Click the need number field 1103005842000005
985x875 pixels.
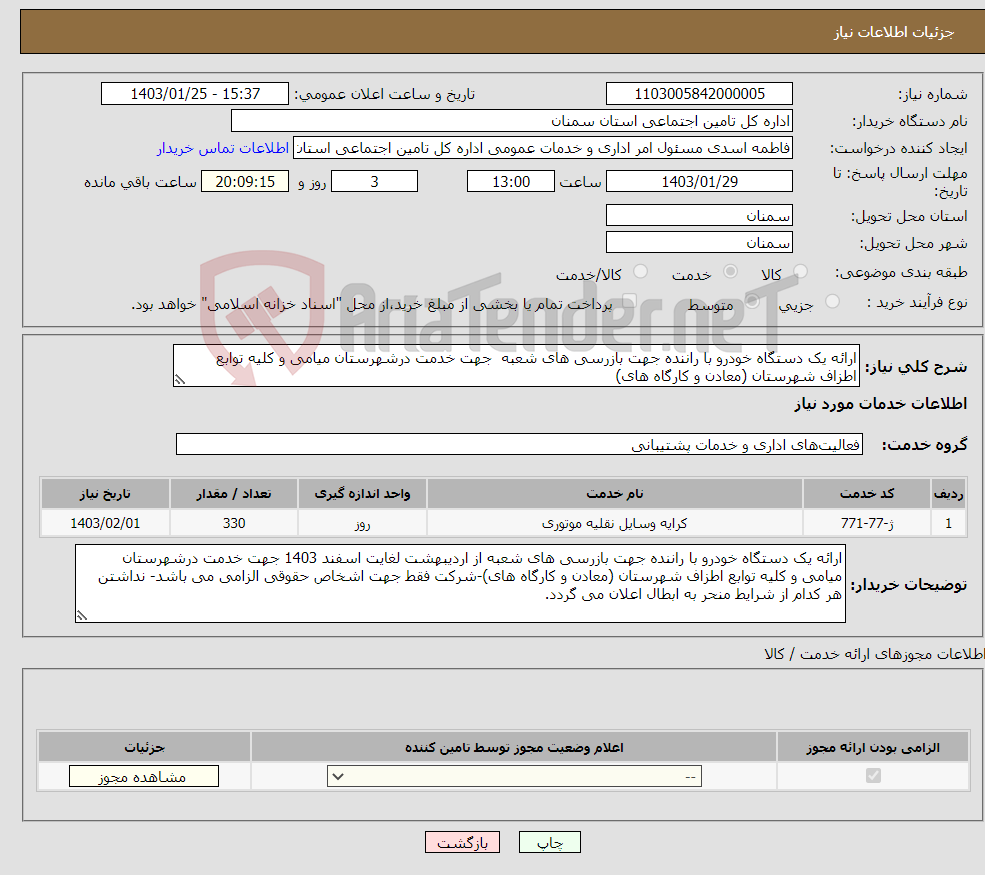tap(699, 94)
